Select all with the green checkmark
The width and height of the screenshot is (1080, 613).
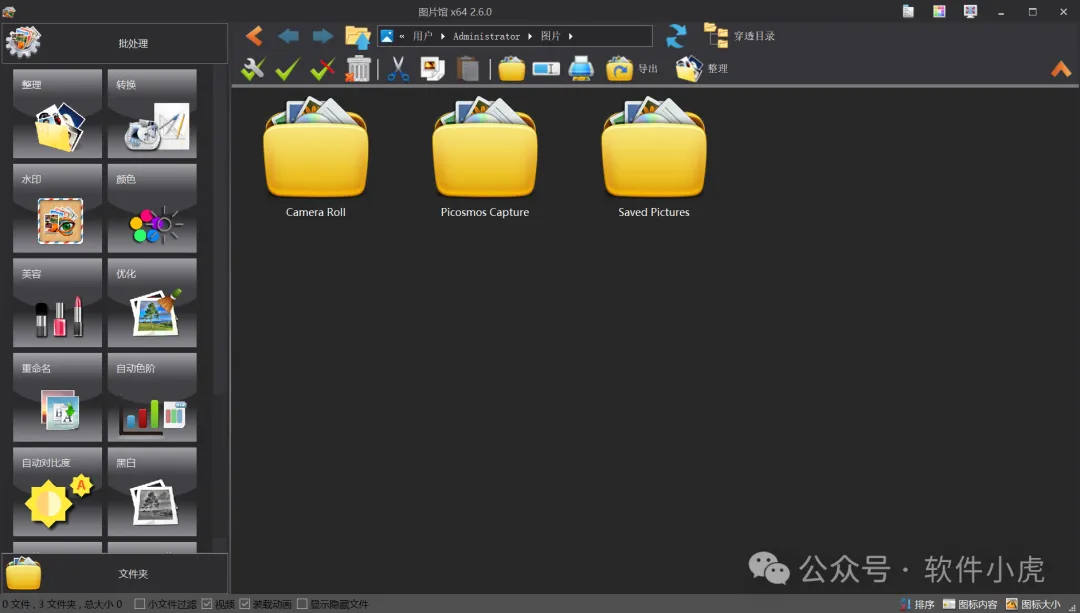tap(287, 69)
